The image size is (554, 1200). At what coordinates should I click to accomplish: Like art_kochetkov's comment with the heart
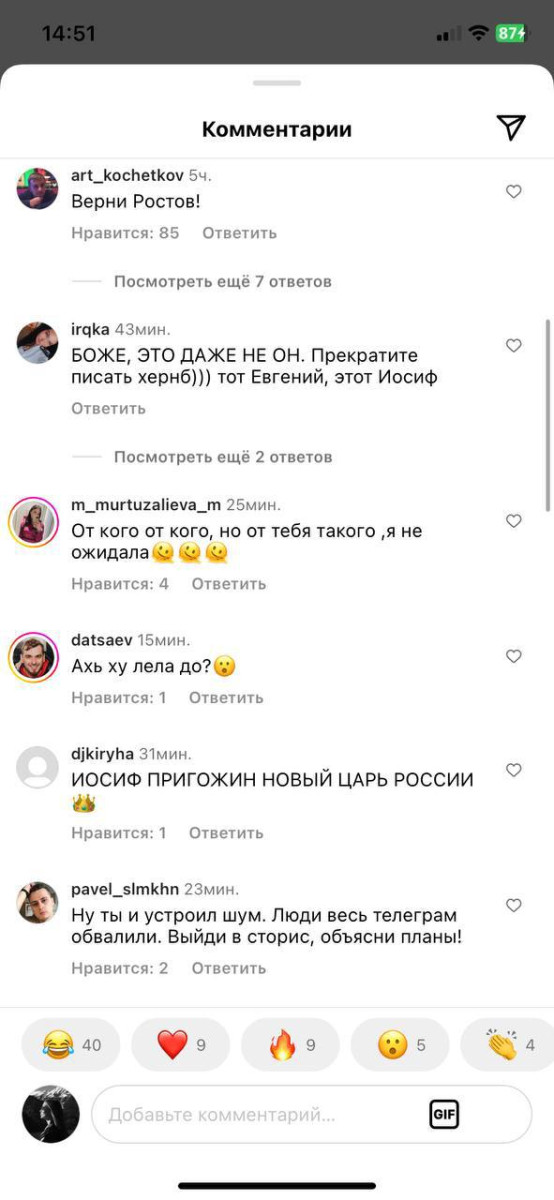tap(514, 191)
